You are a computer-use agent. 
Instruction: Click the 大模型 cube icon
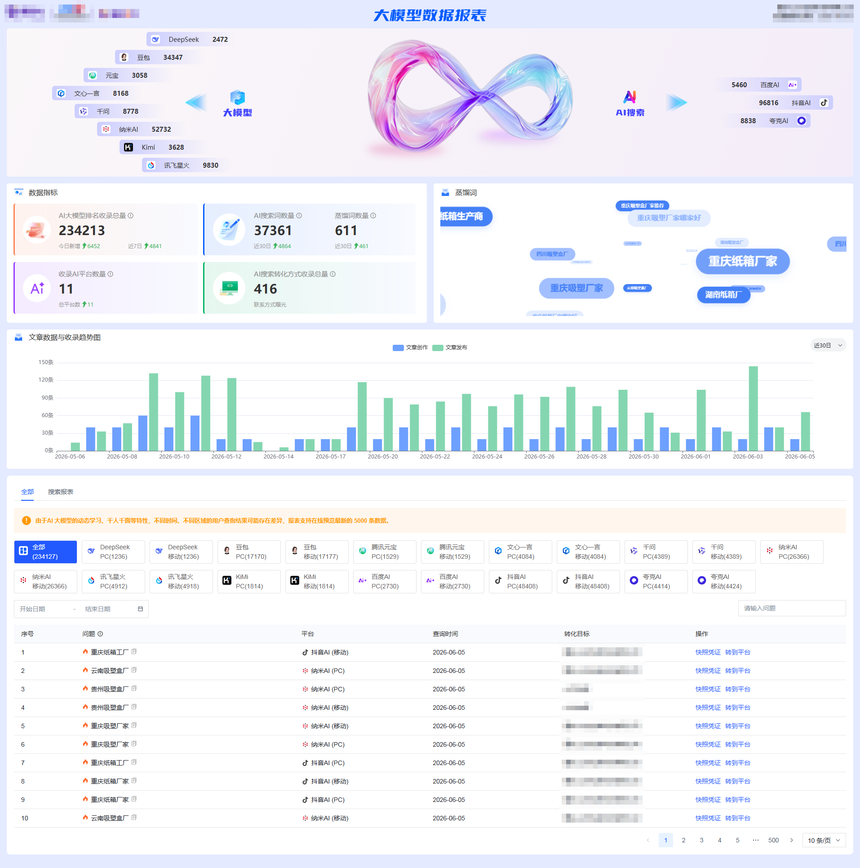pyautogui.click(x=237, y=97)
